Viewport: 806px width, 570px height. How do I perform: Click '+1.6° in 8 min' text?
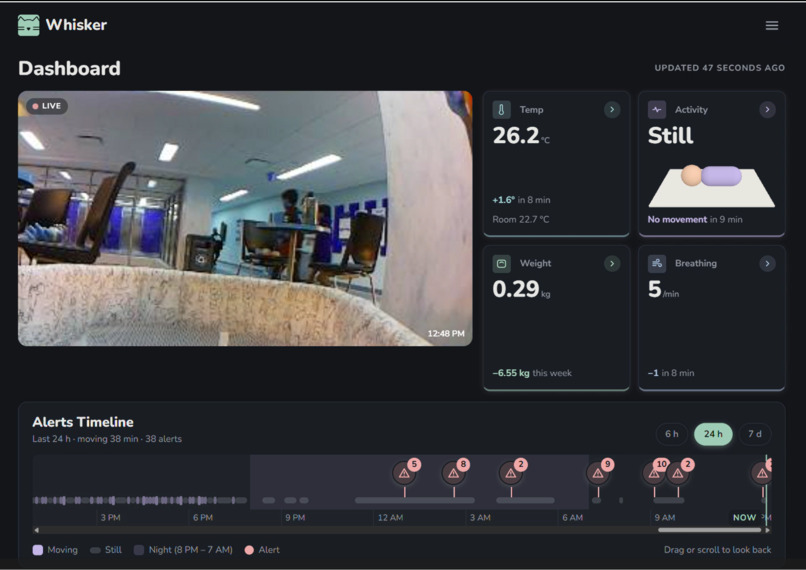point(521,200)
